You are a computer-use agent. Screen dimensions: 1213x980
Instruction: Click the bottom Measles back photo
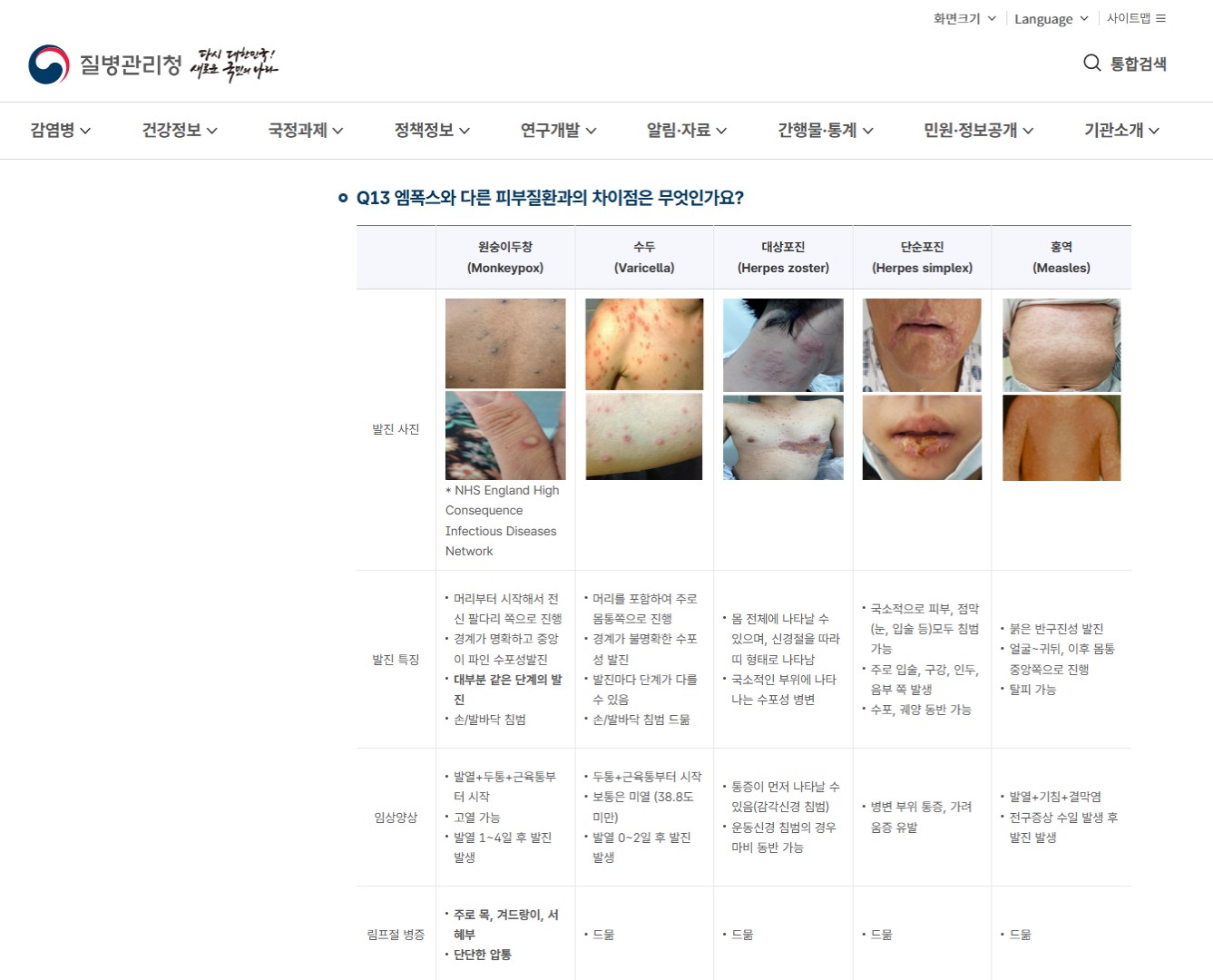[1061, 437]
